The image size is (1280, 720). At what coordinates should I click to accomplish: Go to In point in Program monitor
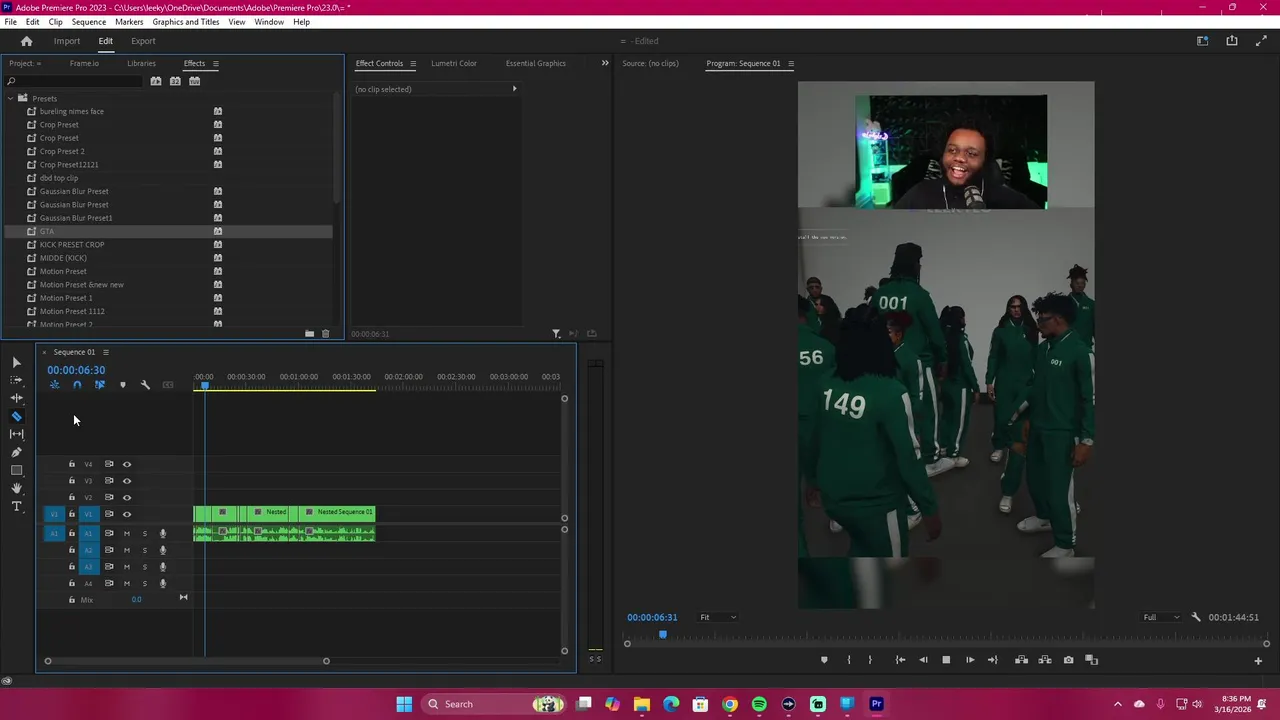pyautogui.click(x=900, y=660)
